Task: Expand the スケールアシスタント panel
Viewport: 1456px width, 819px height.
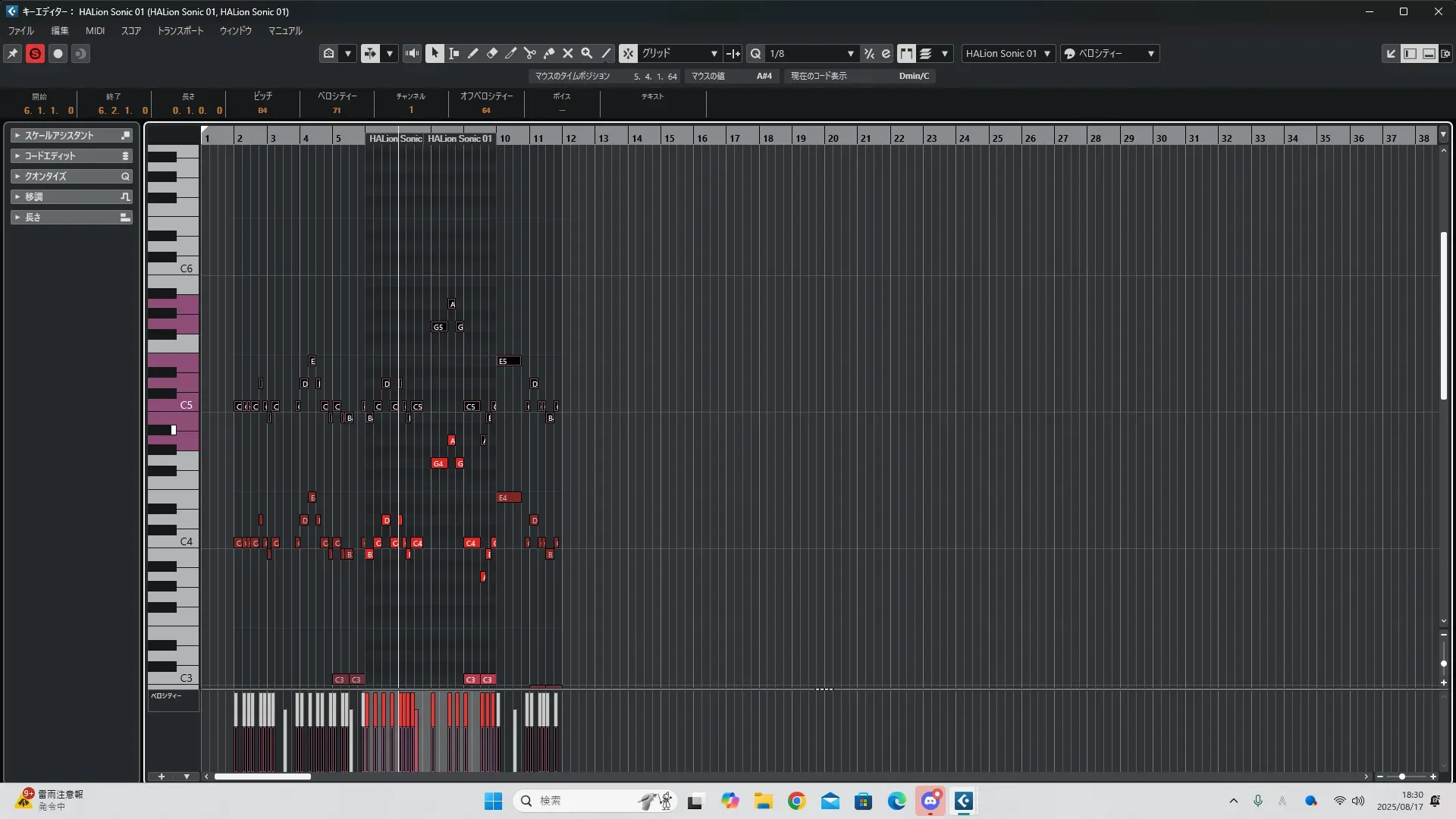Action: tap(71, 135)
